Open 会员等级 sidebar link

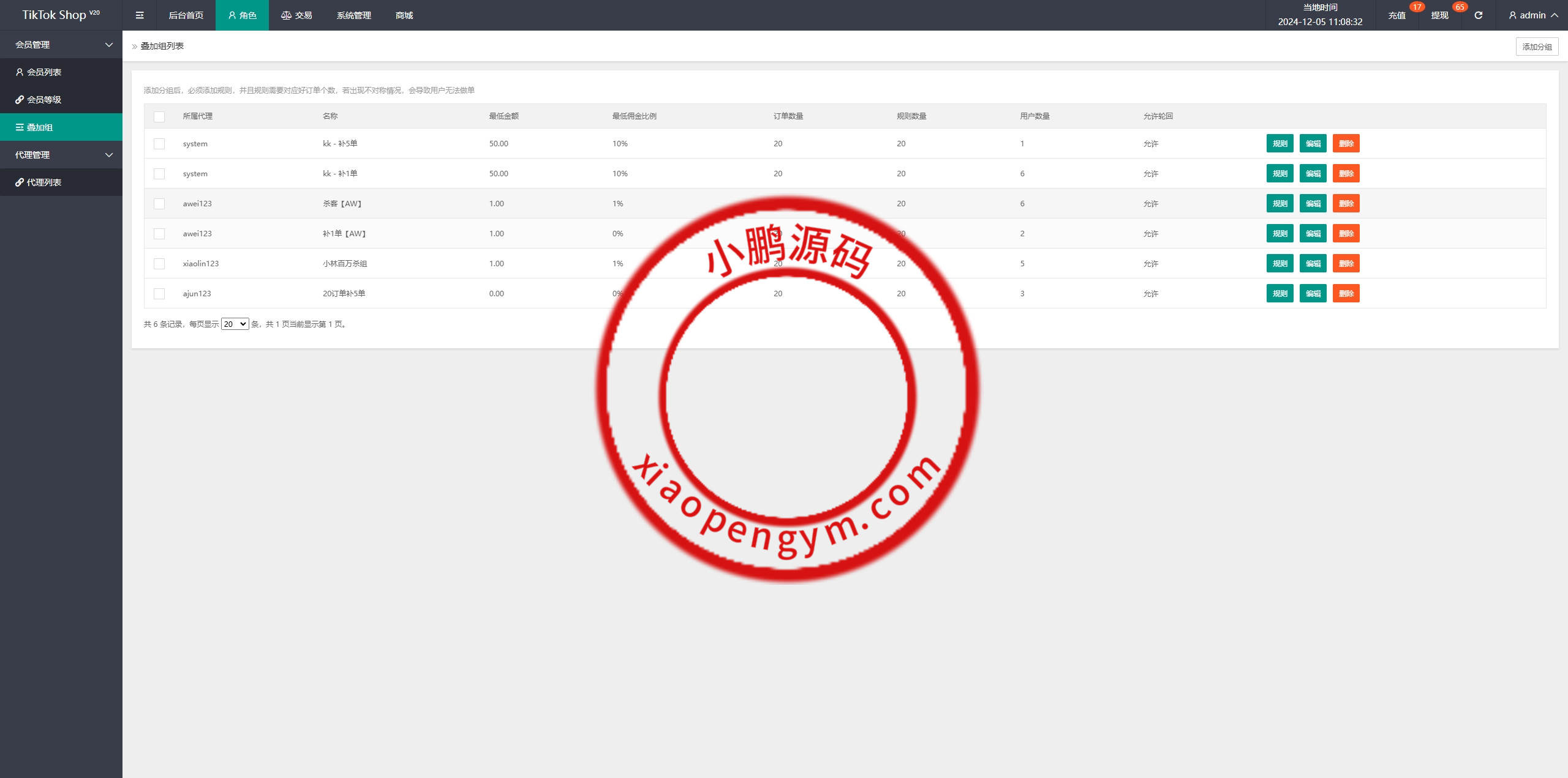point(44,100)
